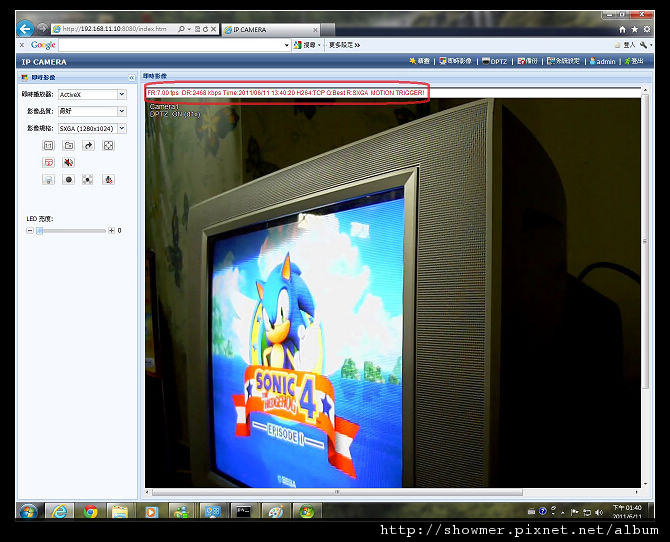Toggle the red status display icon
This screenshot has width=670, height=542.
48,162
